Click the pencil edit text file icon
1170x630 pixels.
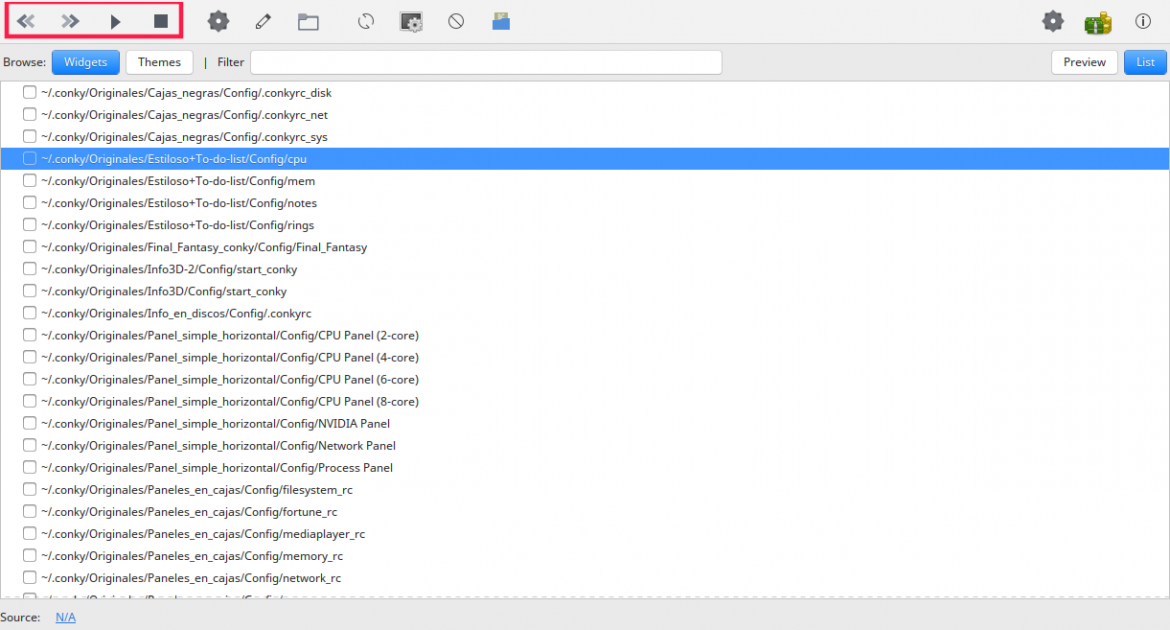[x=263, y=22]
